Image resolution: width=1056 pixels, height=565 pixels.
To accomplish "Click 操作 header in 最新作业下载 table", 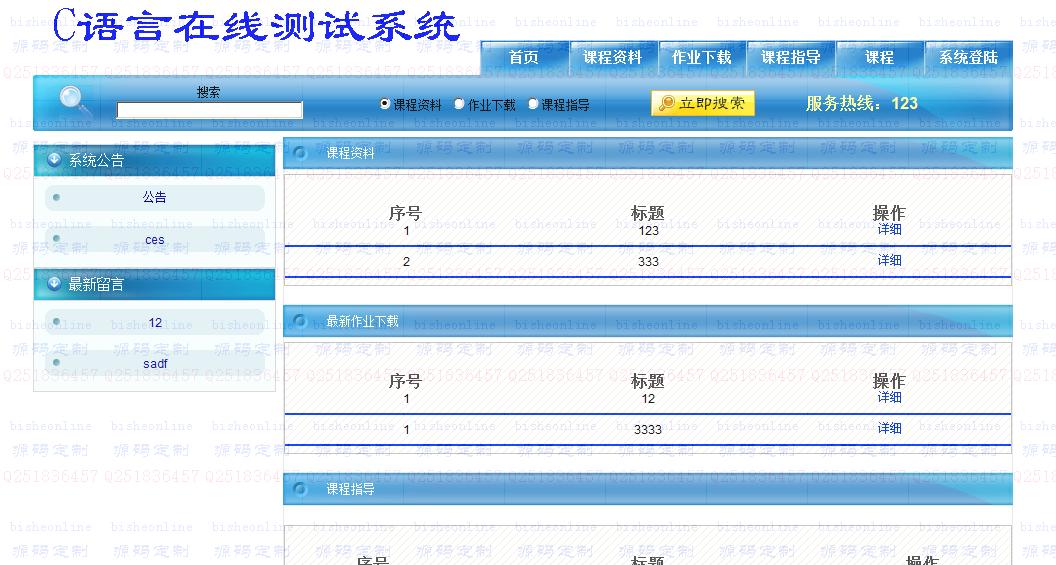I will [x=889, y=381].
